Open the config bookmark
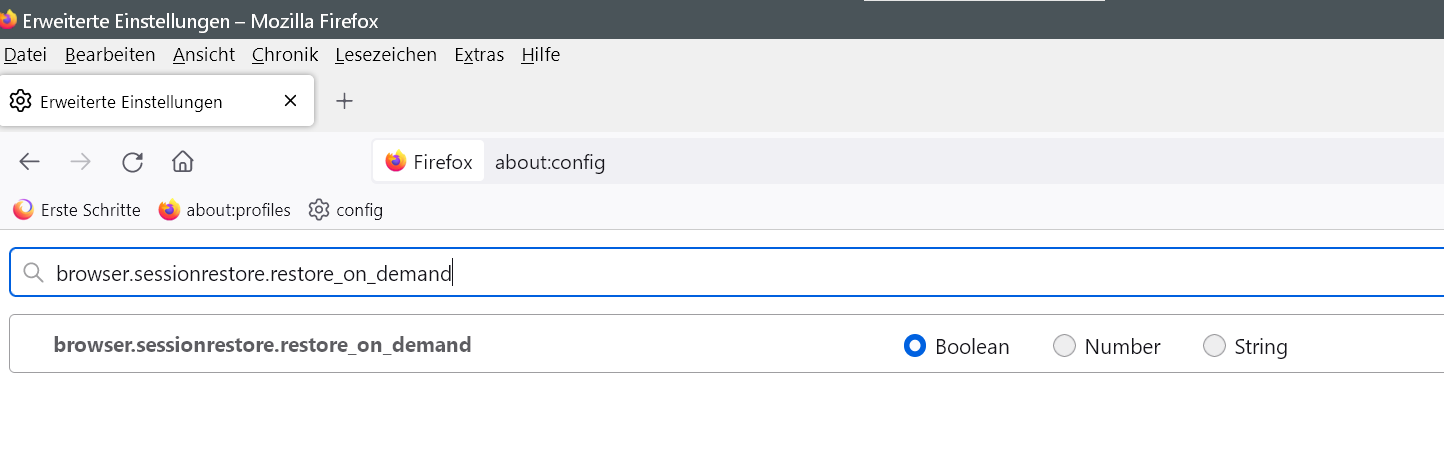 tap(346, 210)
